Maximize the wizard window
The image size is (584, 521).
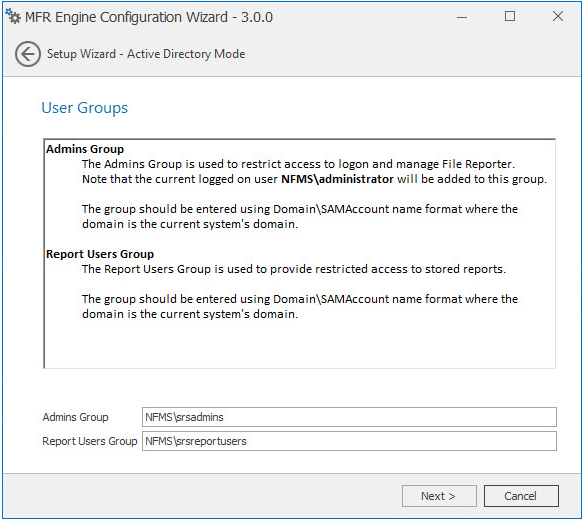pos(510,16)
